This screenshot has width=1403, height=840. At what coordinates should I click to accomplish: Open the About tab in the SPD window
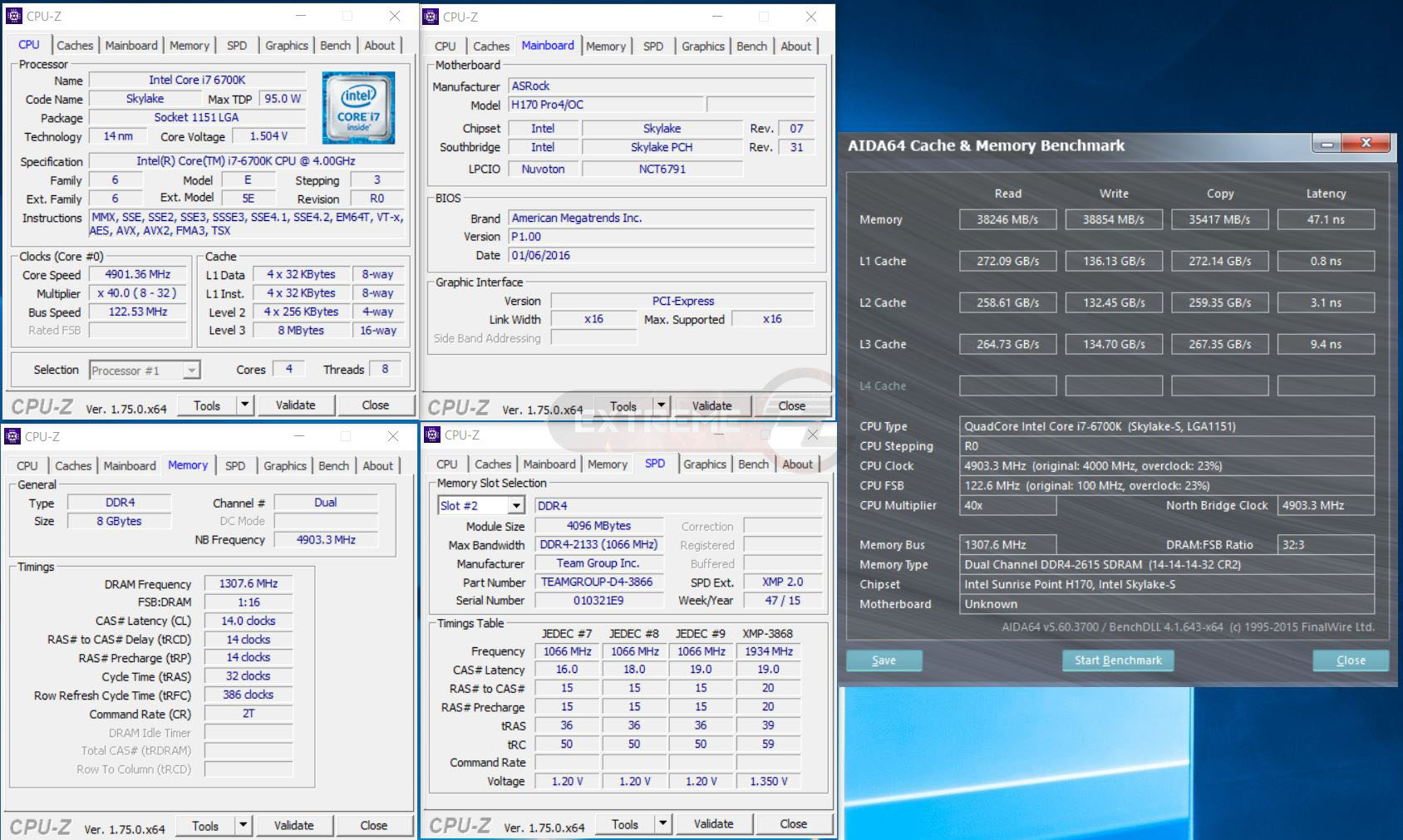point(798,464)
